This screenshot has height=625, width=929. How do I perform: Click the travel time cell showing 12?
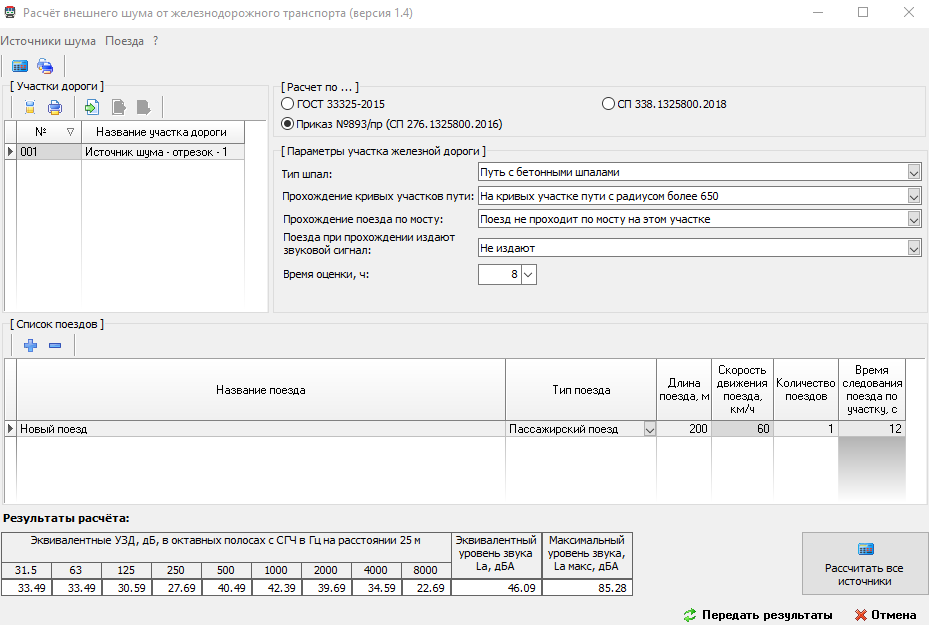tap(872, 429)
